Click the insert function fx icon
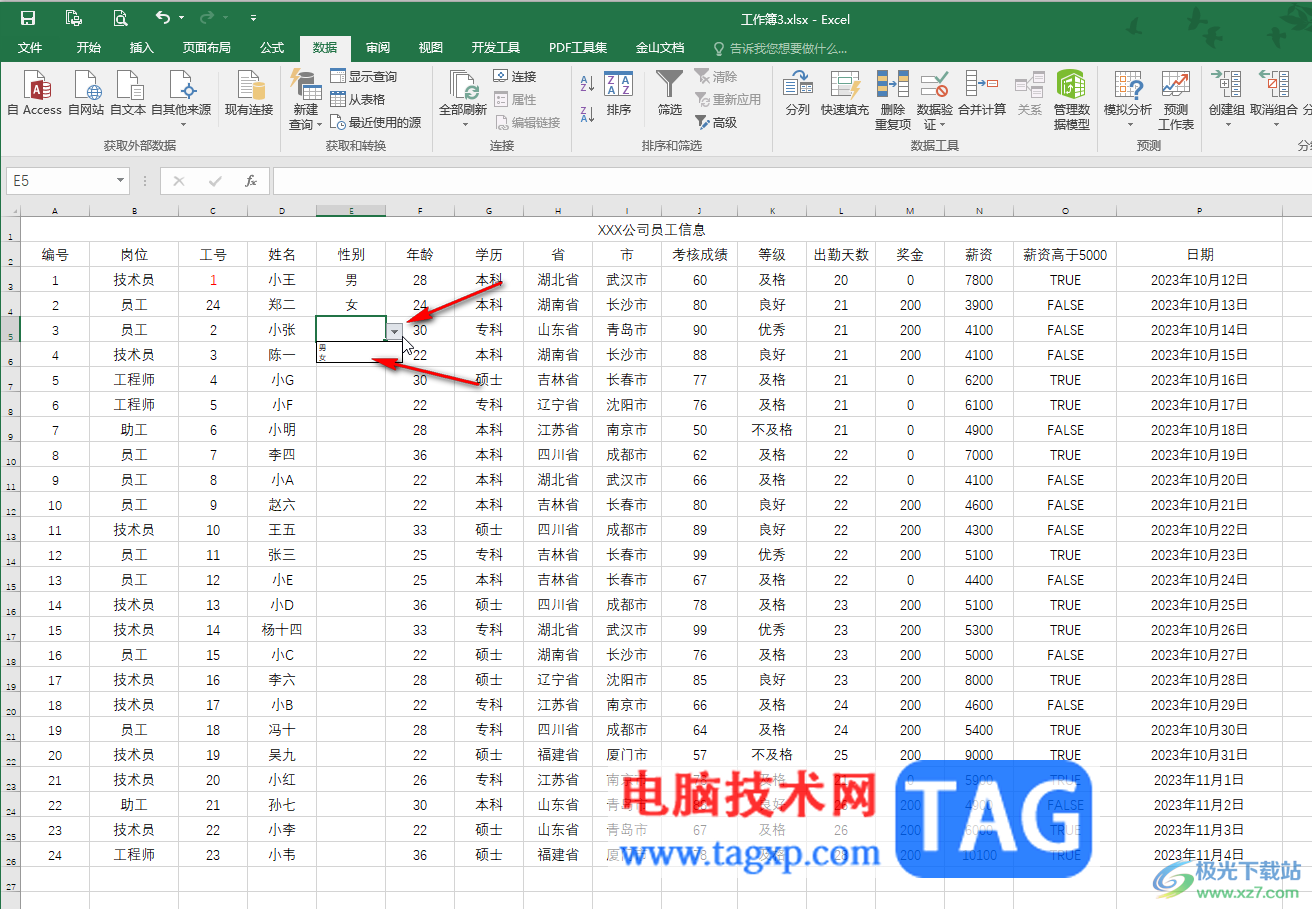1312x909 pixels. (251, 181)
